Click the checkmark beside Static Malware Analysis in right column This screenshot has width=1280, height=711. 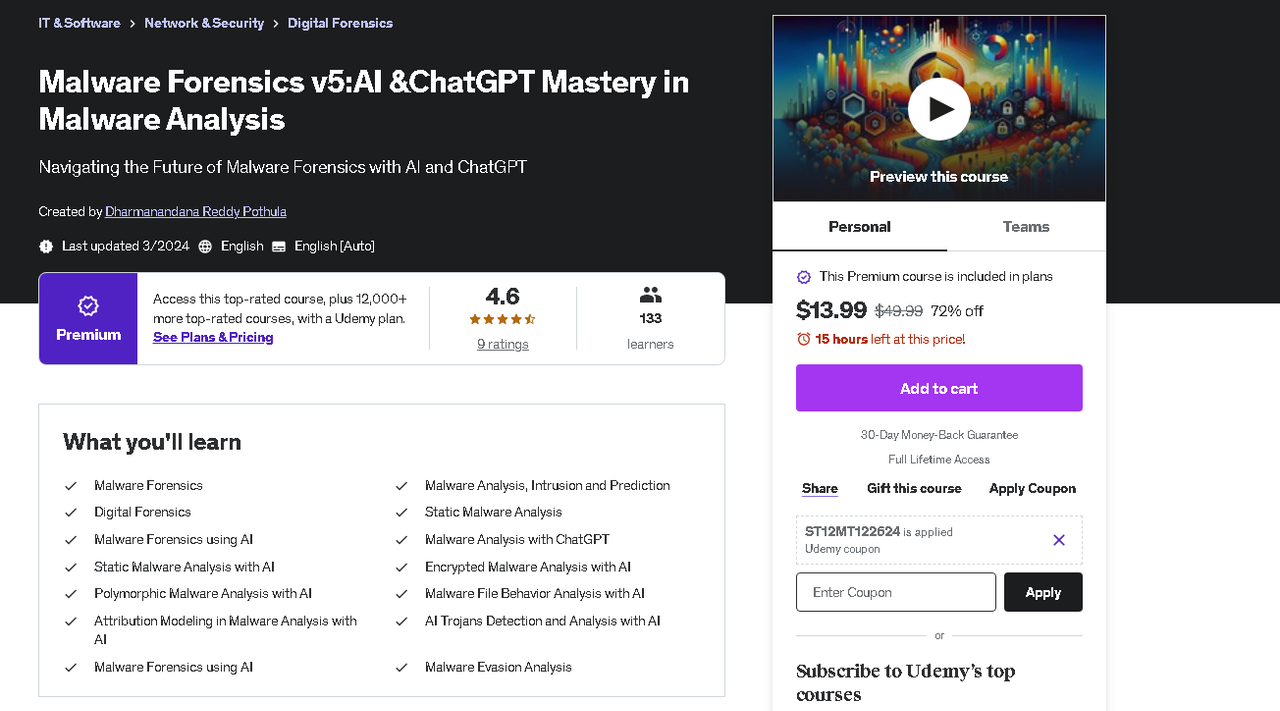coord(401,512)
